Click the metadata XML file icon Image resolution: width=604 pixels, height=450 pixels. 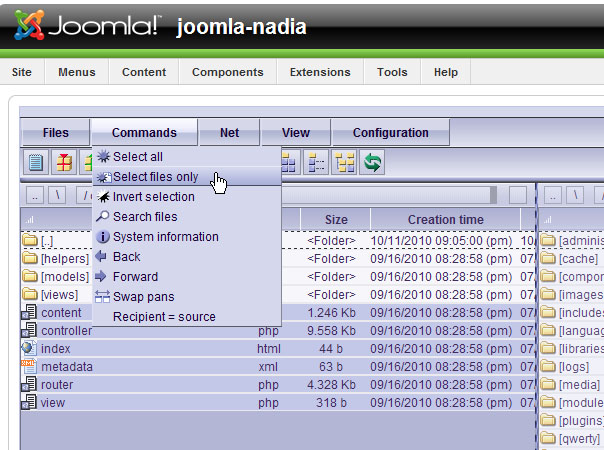point(29,366)
